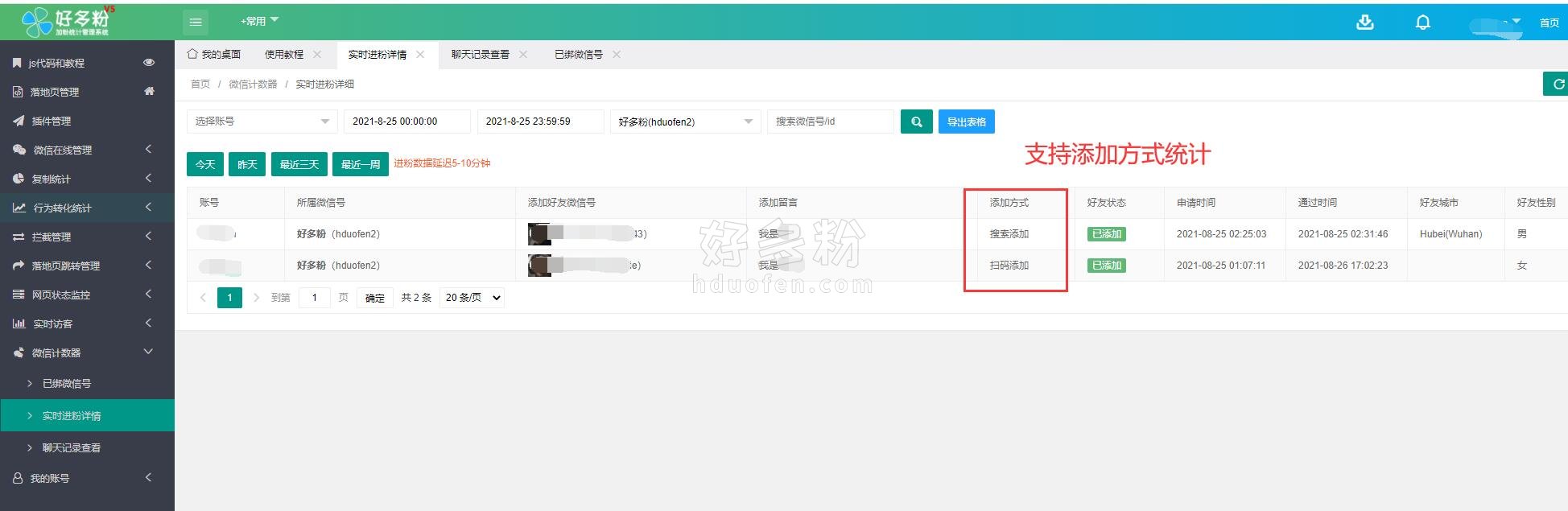1568x511 pixels.
Task: Click the 导出表格 export button
Action: point(966,122)
